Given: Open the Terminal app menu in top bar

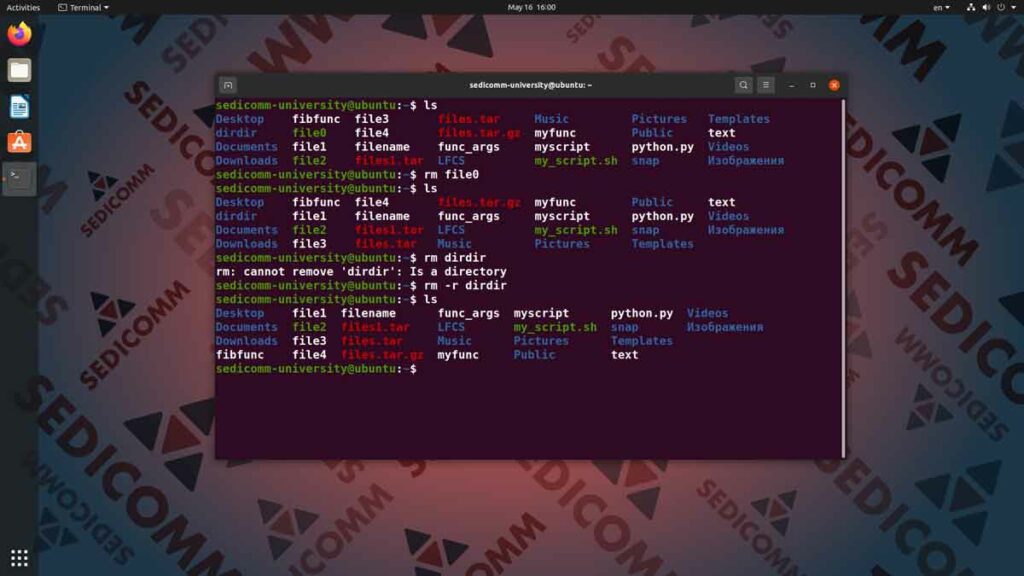Looking at the screenshot, I should (84, 7).
